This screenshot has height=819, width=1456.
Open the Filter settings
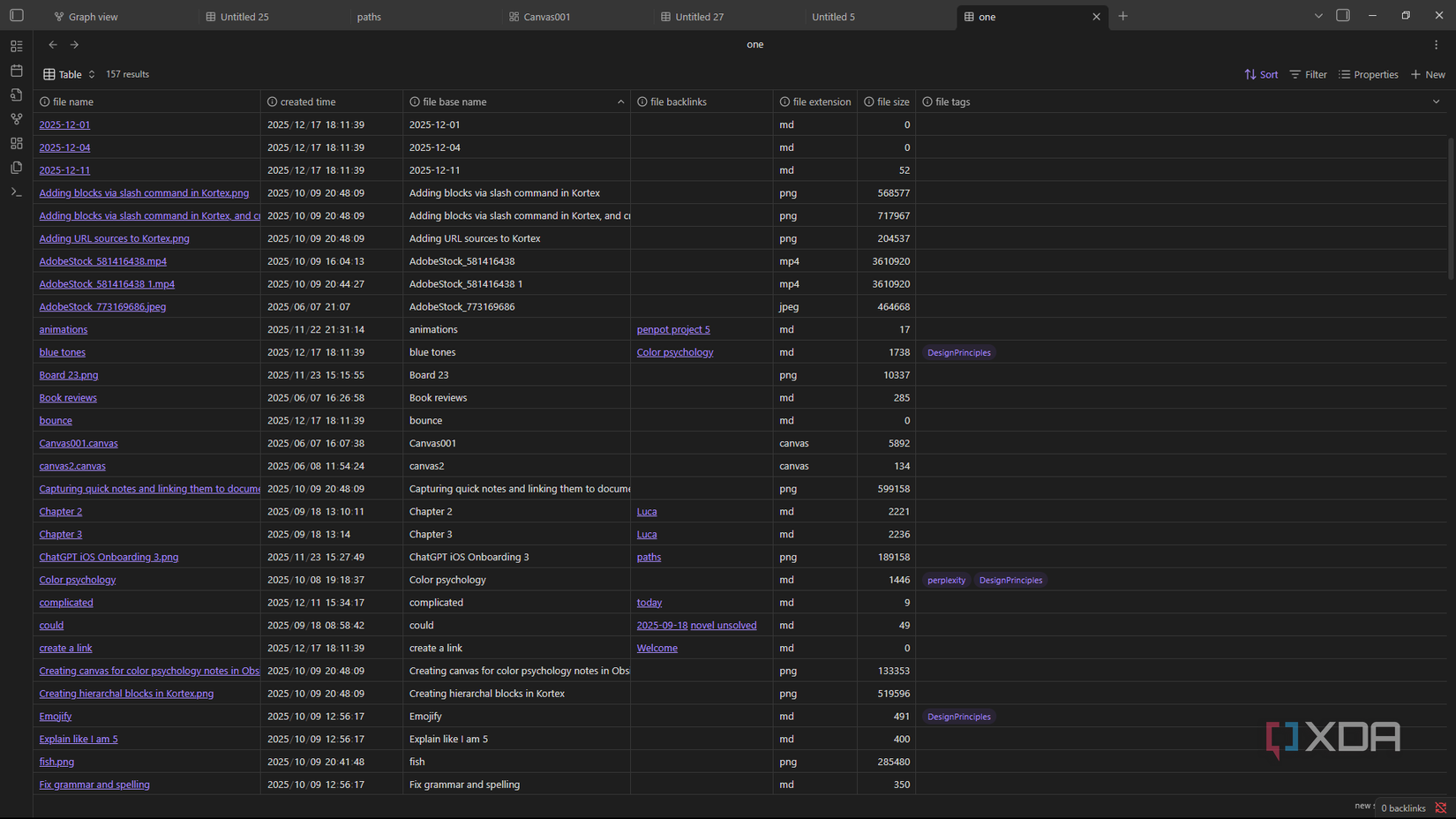point(1307,74)
